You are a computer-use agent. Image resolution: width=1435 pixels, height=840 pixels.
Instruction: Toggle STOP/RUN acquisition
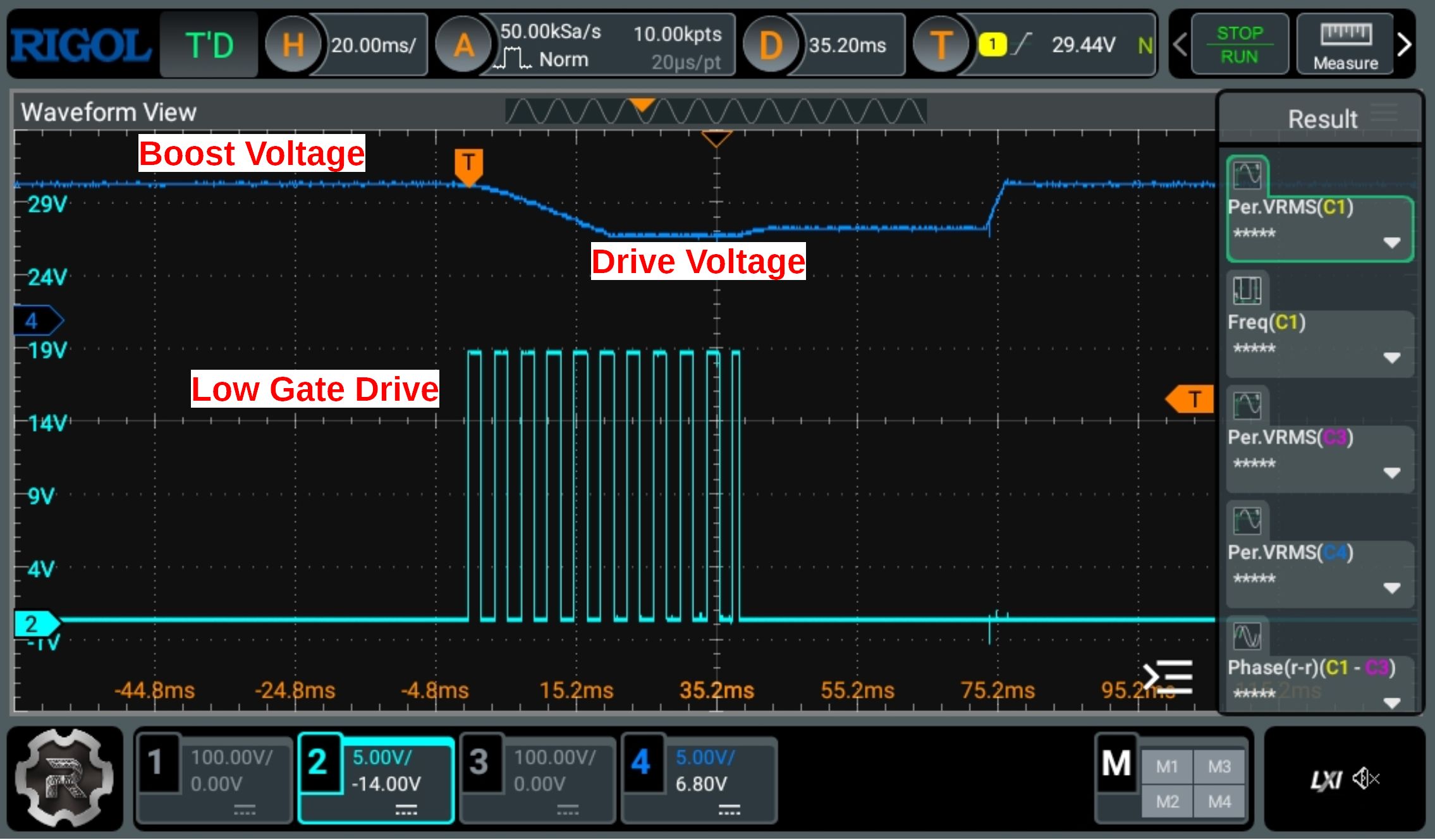(x=1239, y=45)
